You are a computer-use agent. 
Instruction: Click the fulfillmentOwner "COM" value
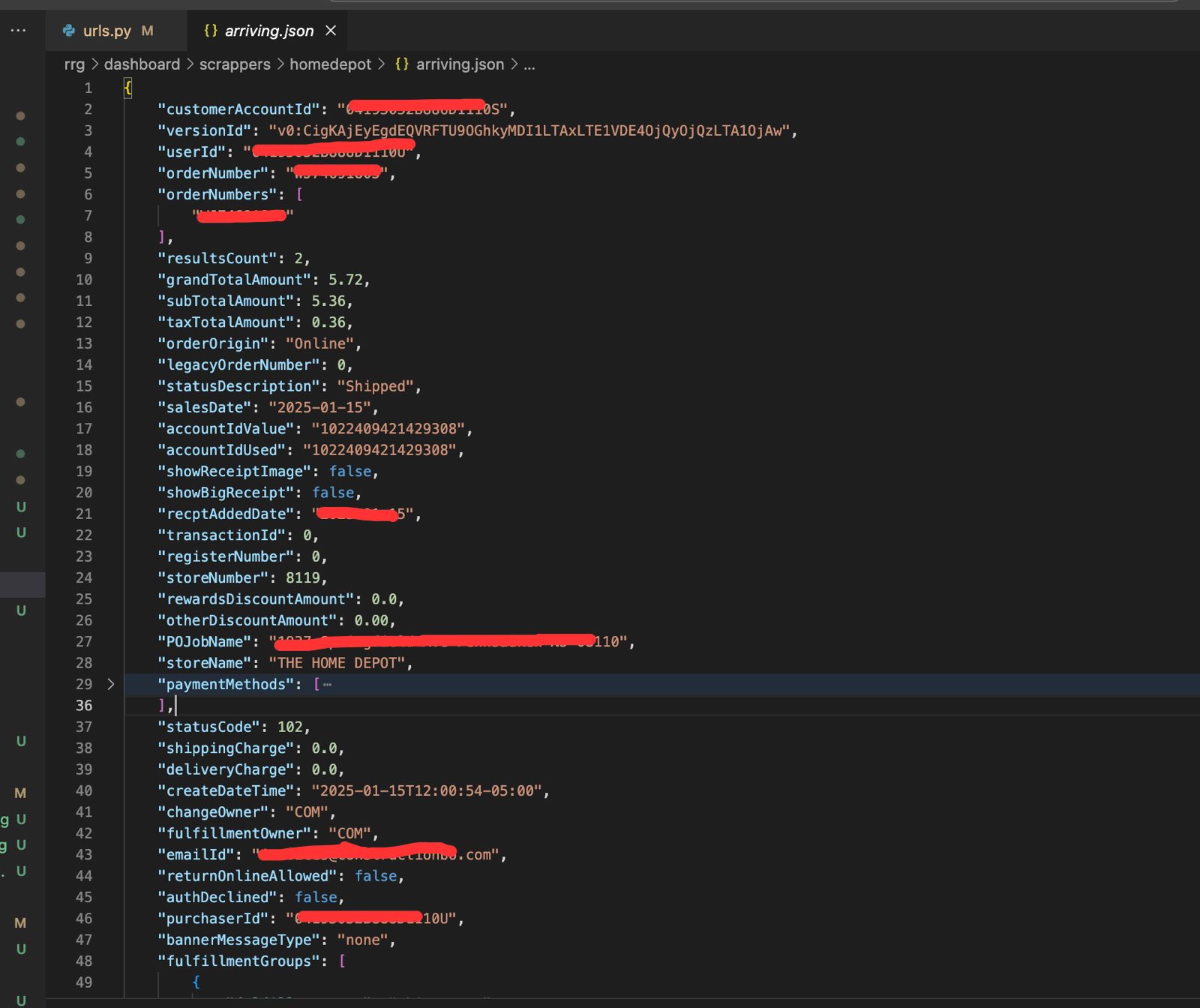pos(349,833)
